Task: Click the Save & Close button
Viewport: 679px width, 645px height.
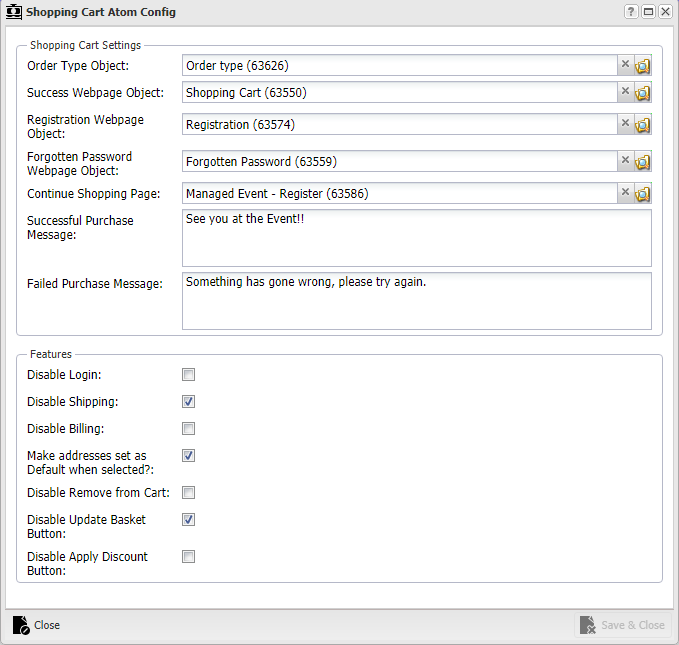Action: pyautogui.click(x=622, y=625)
